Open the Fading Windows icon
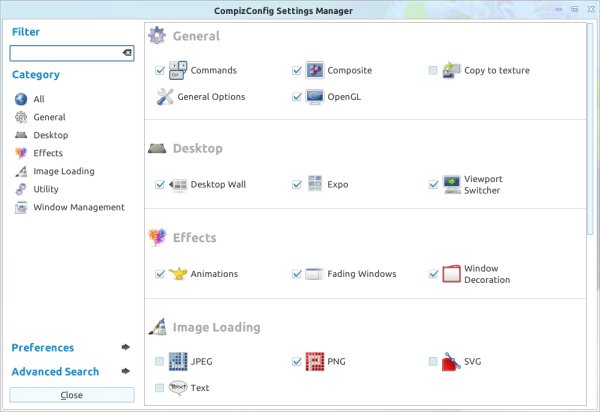This screenshot has width=600, height=412. pos(315,274)
